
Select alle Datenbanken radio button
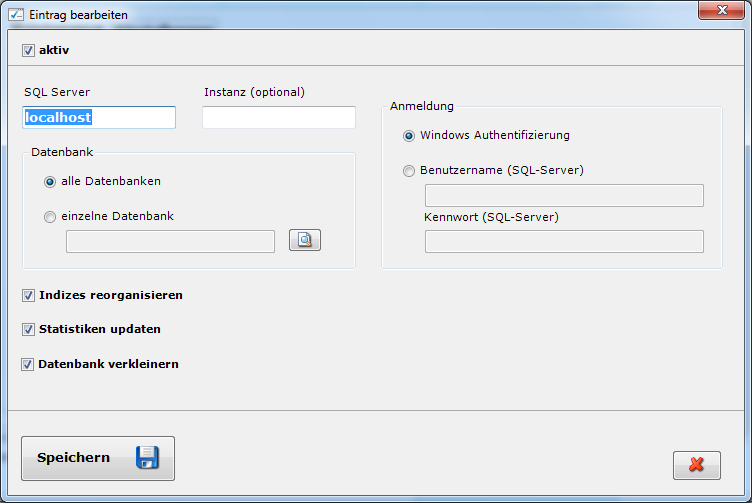[x=50, y=182]
